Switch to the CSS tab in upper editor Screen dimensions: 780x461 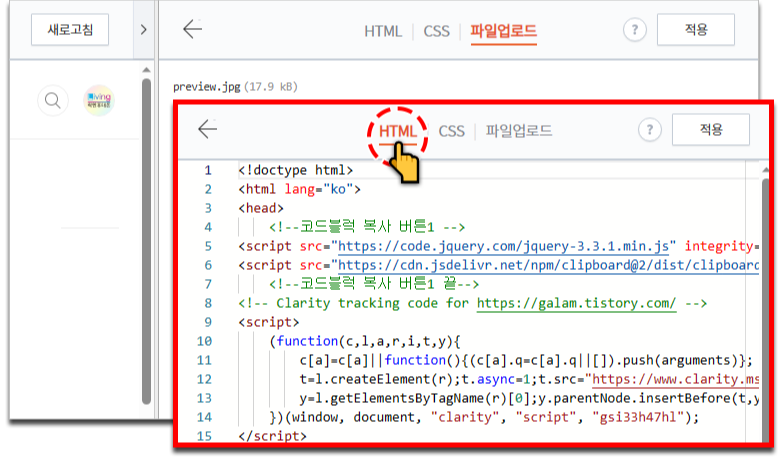click(x=436, y=31)
